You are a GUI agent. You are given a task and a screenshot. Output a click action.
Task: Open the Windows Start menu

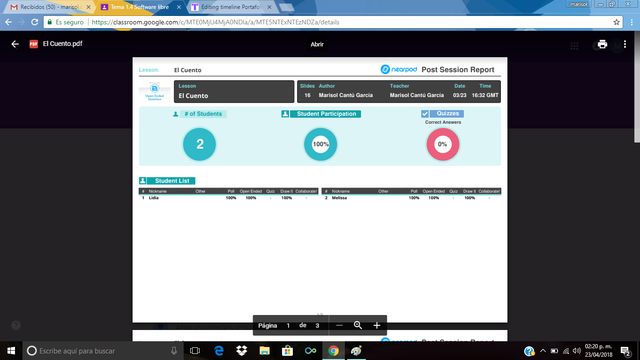tap(11, 351)
